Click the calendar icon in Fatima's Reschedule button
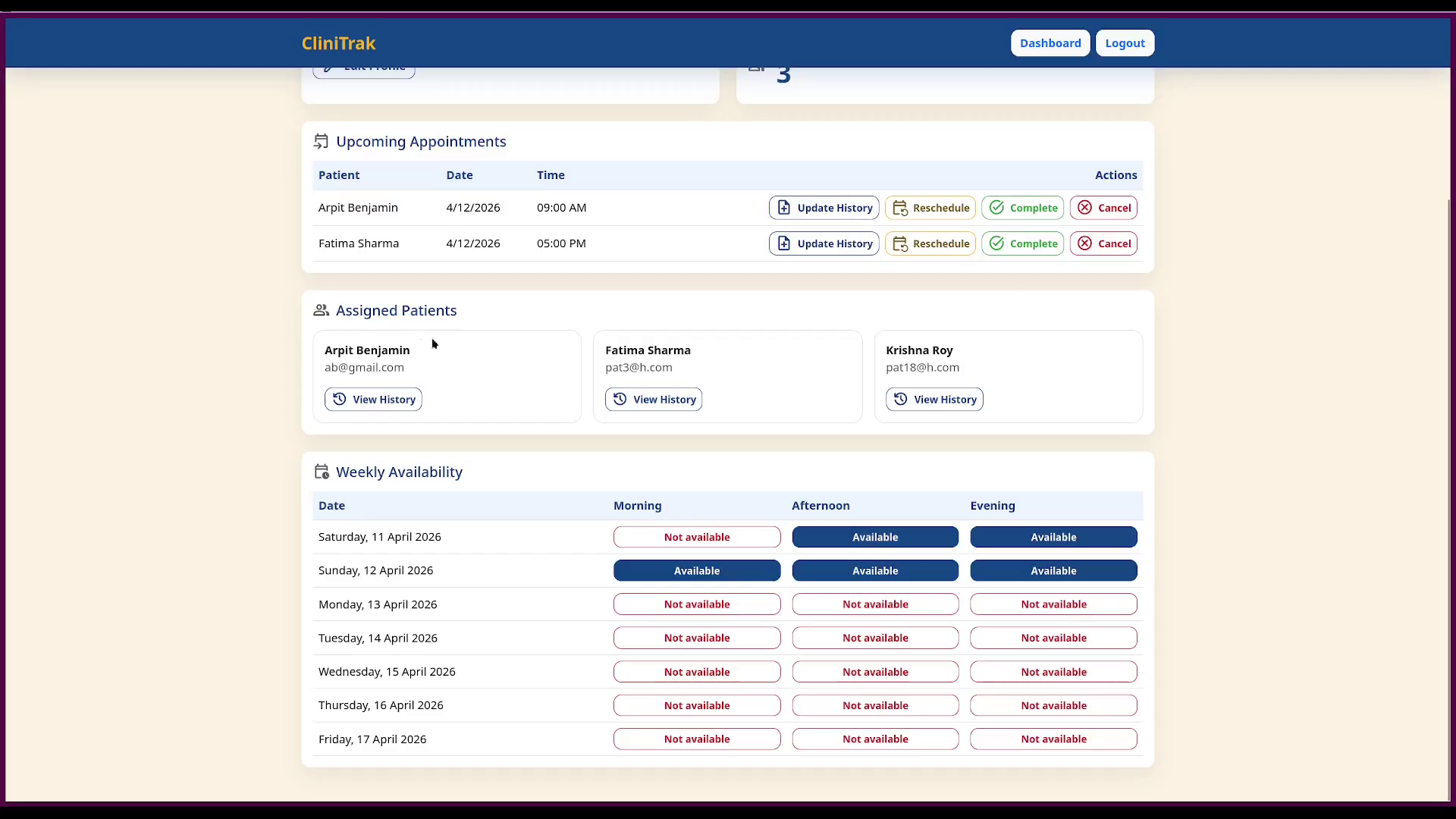 click(900, 243)
